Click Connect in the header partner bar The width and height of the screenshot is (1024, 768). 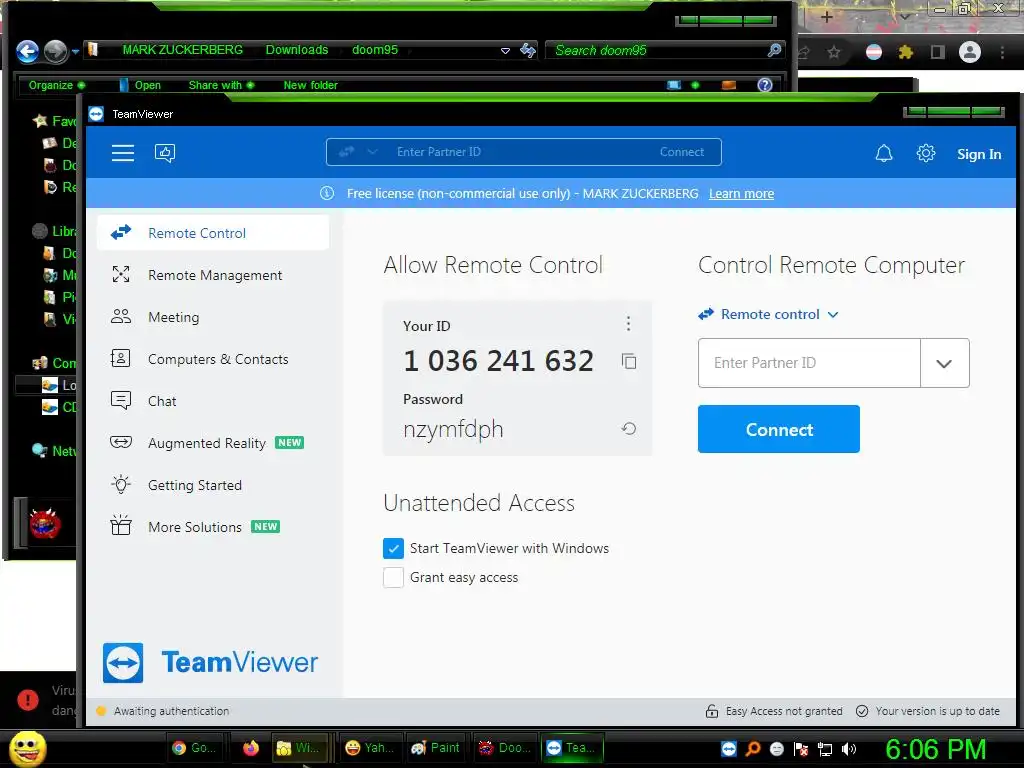click(x=682, y=152)
